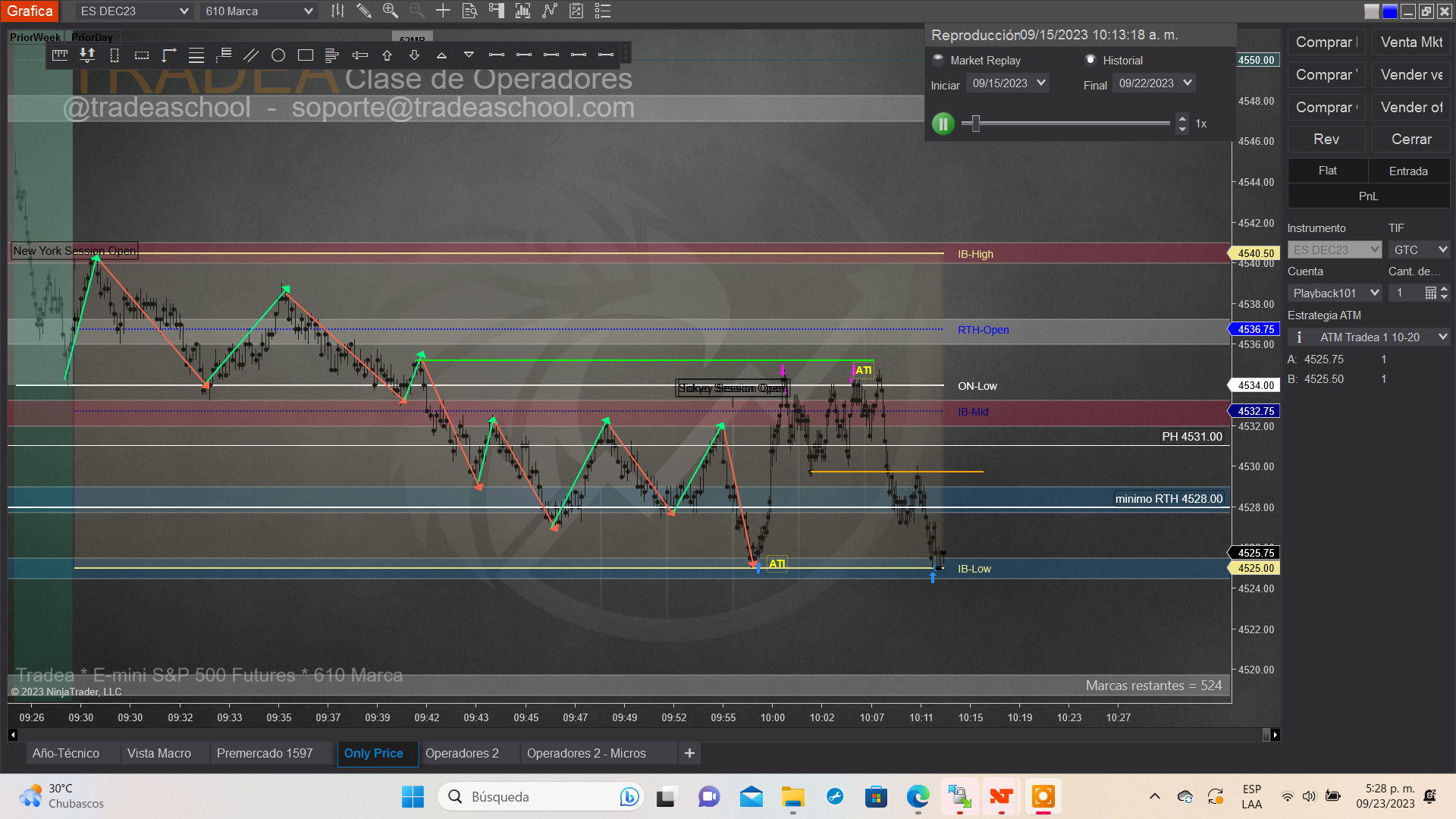This screenshot has height=819, width=1456.
Task: Open the chart properties list icon
Action: pyautogui.click(x=603, y=11)
